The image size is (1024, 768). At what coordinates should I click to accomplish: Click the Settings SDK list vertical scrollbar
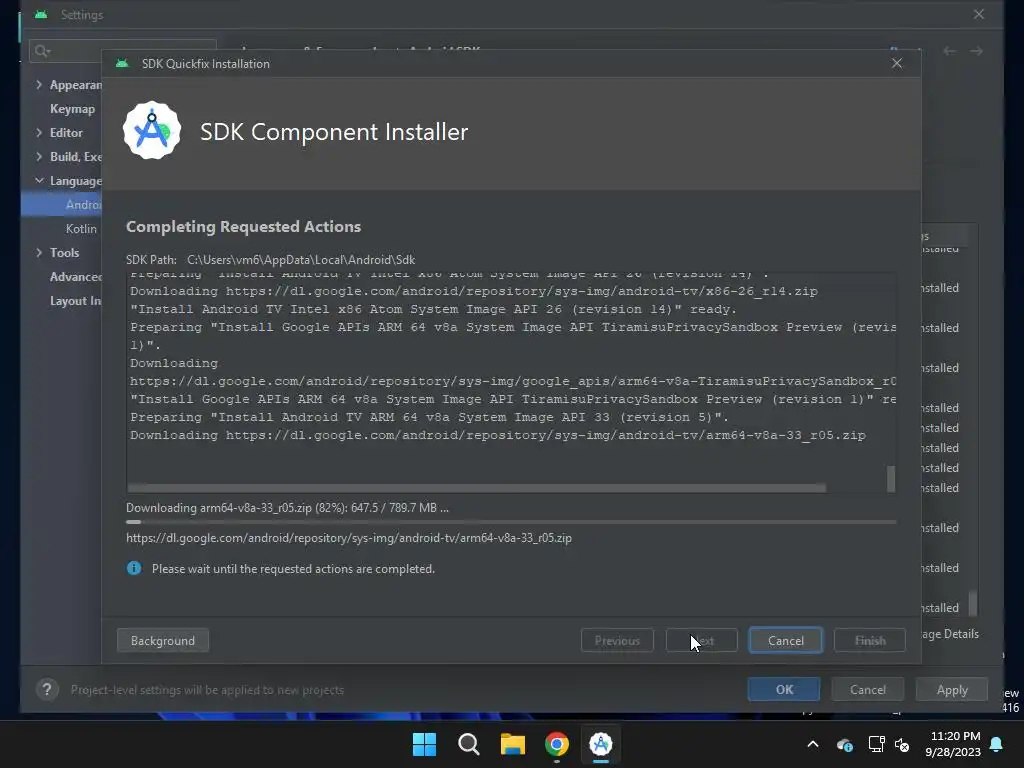pos(973,603)
